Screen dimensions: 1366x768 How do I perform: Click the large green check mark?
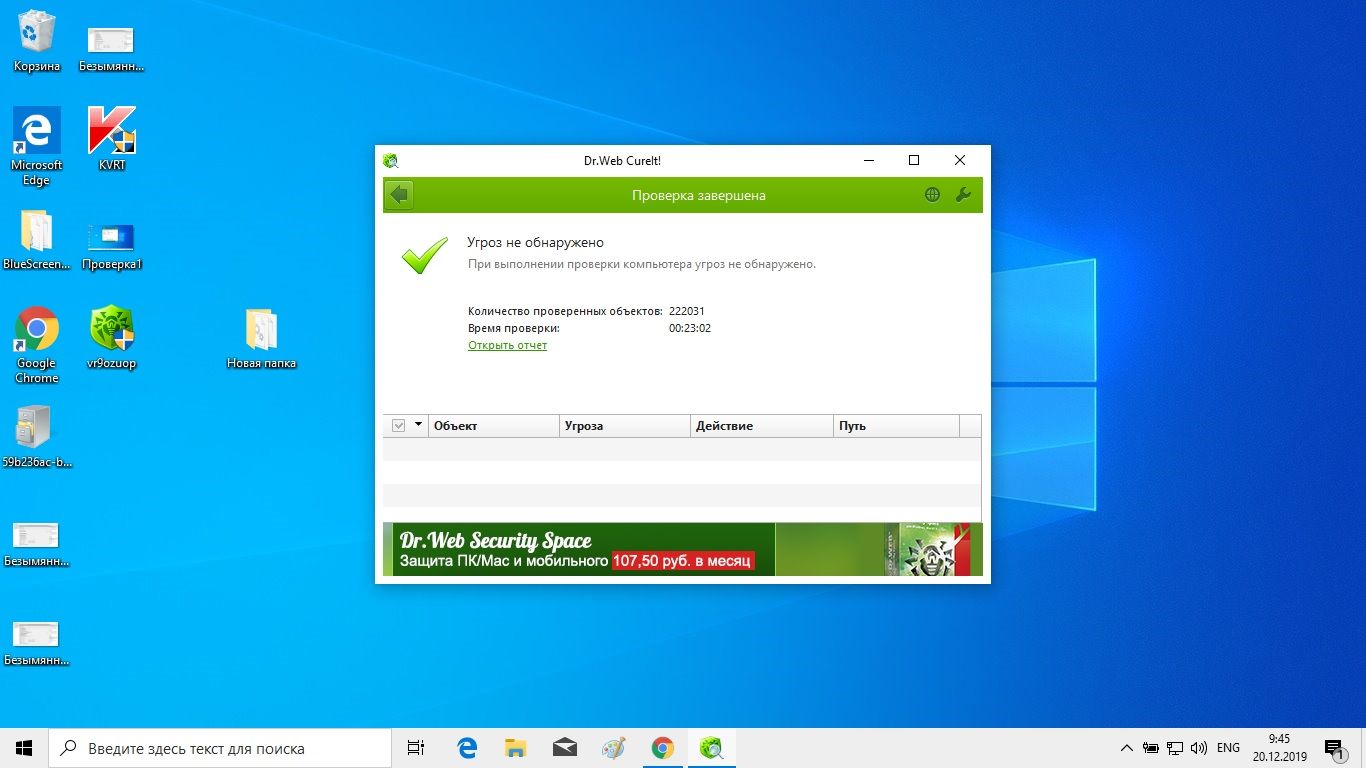pos(425,255)
